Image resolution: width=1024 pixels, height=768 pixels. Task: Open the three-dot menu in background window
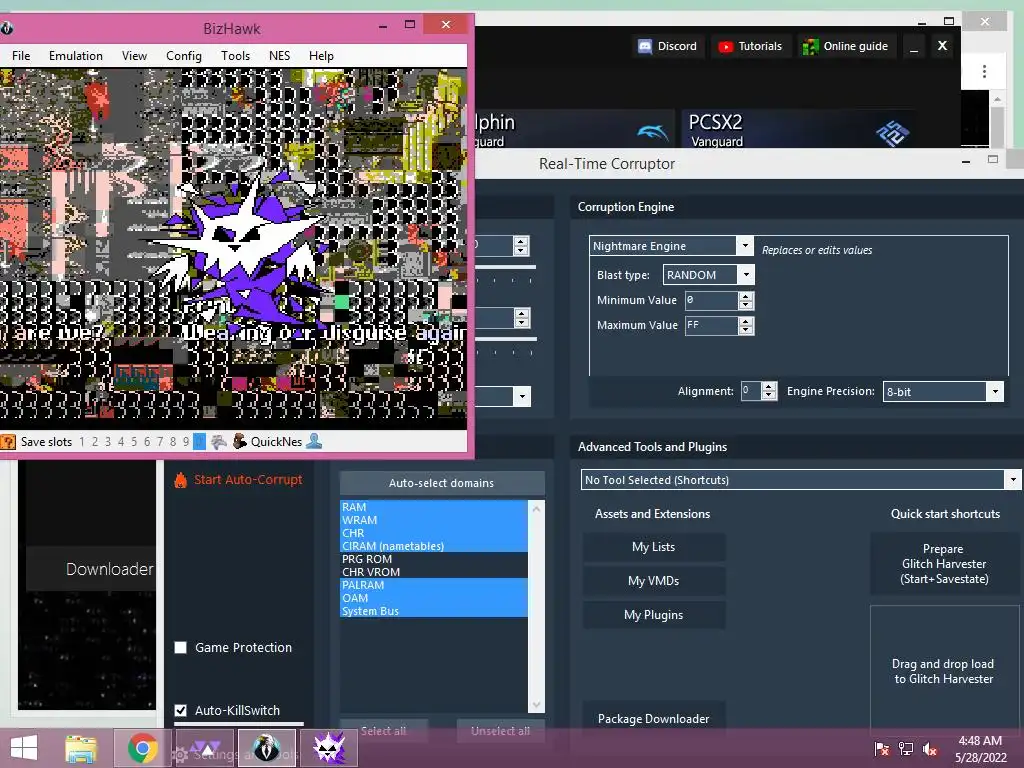tap(984, 71)
